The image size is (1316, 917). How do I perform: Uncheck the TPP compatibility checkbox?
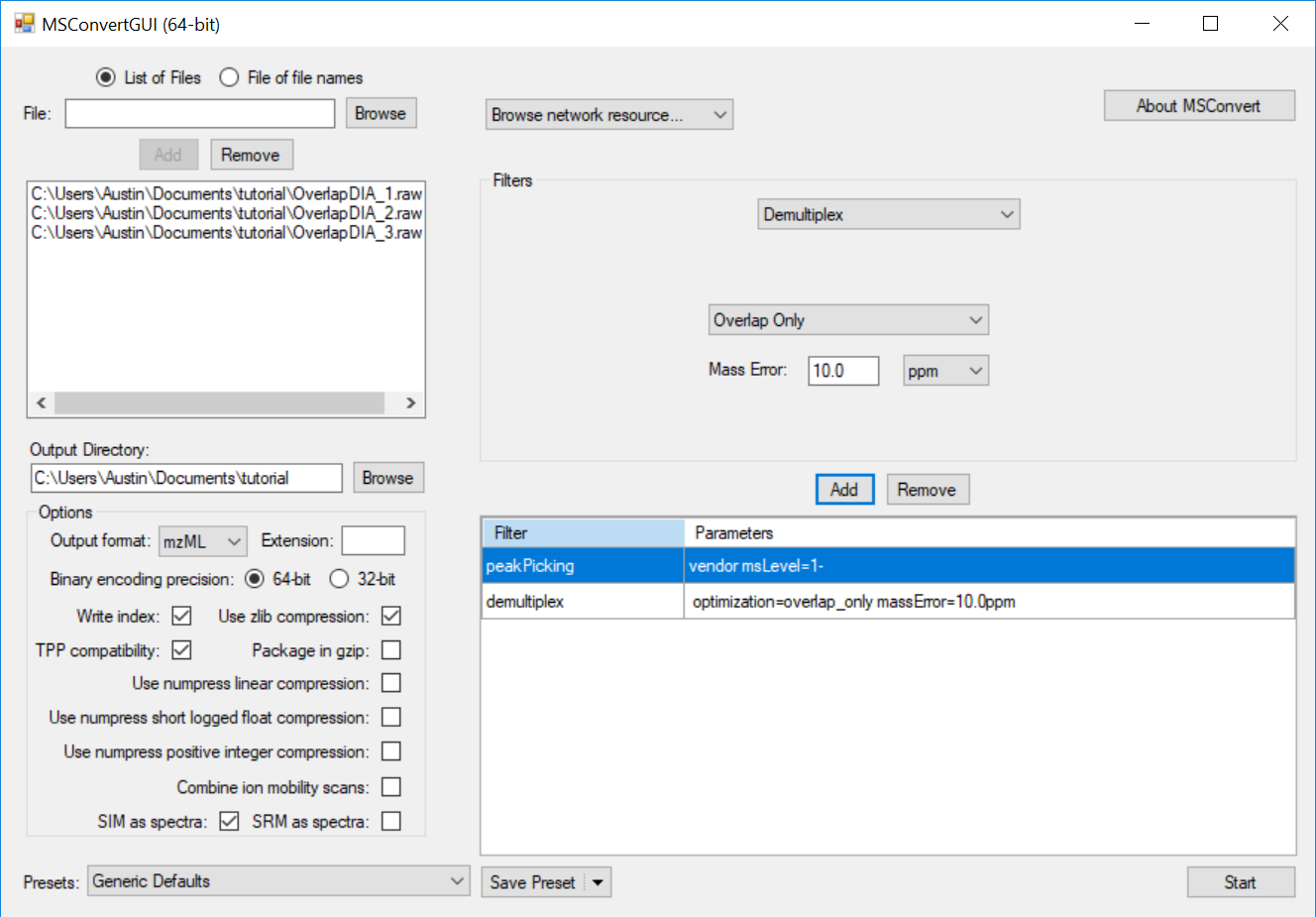[x=181, y=650]
